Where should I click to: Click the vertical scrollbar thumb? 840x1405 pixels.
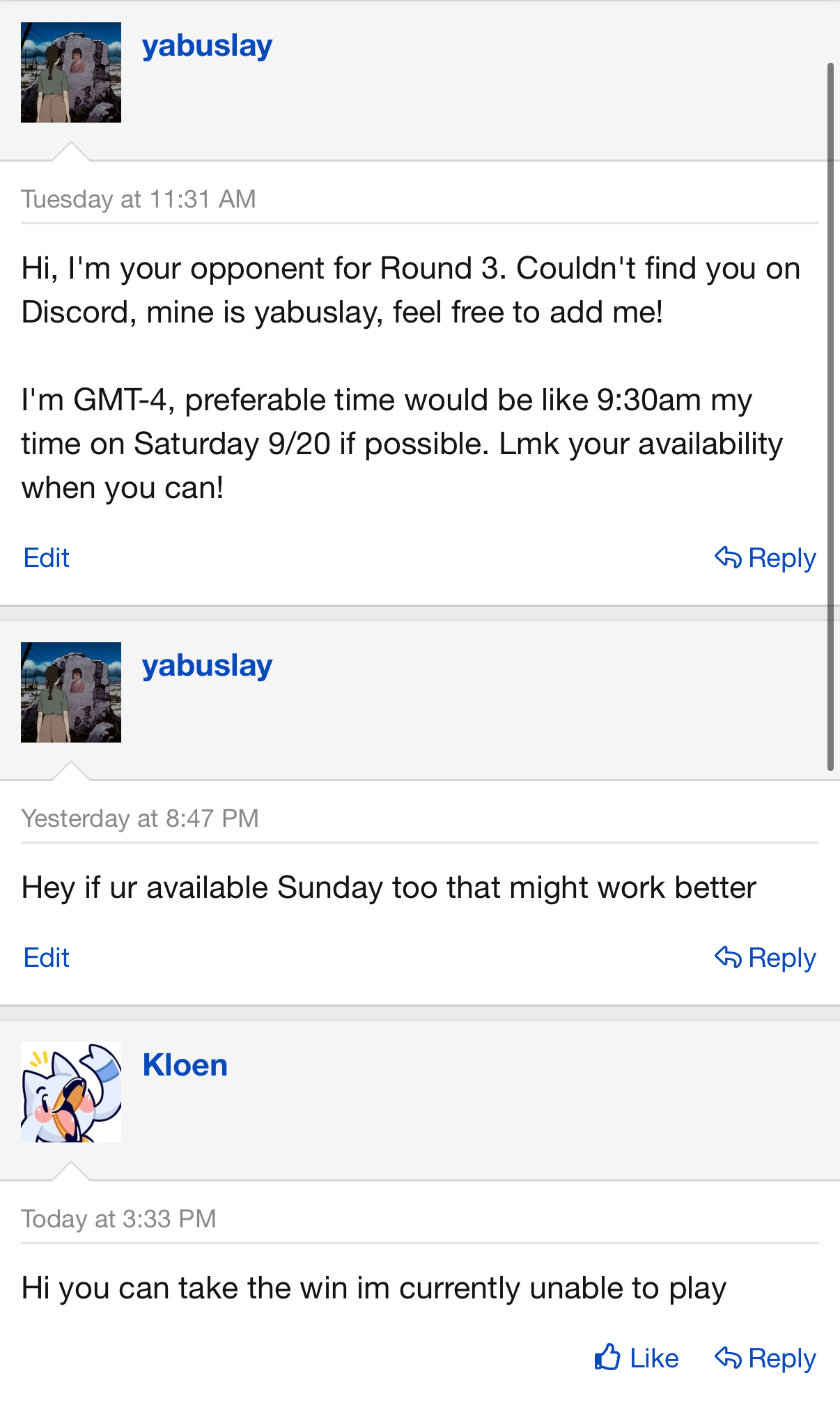830,417
